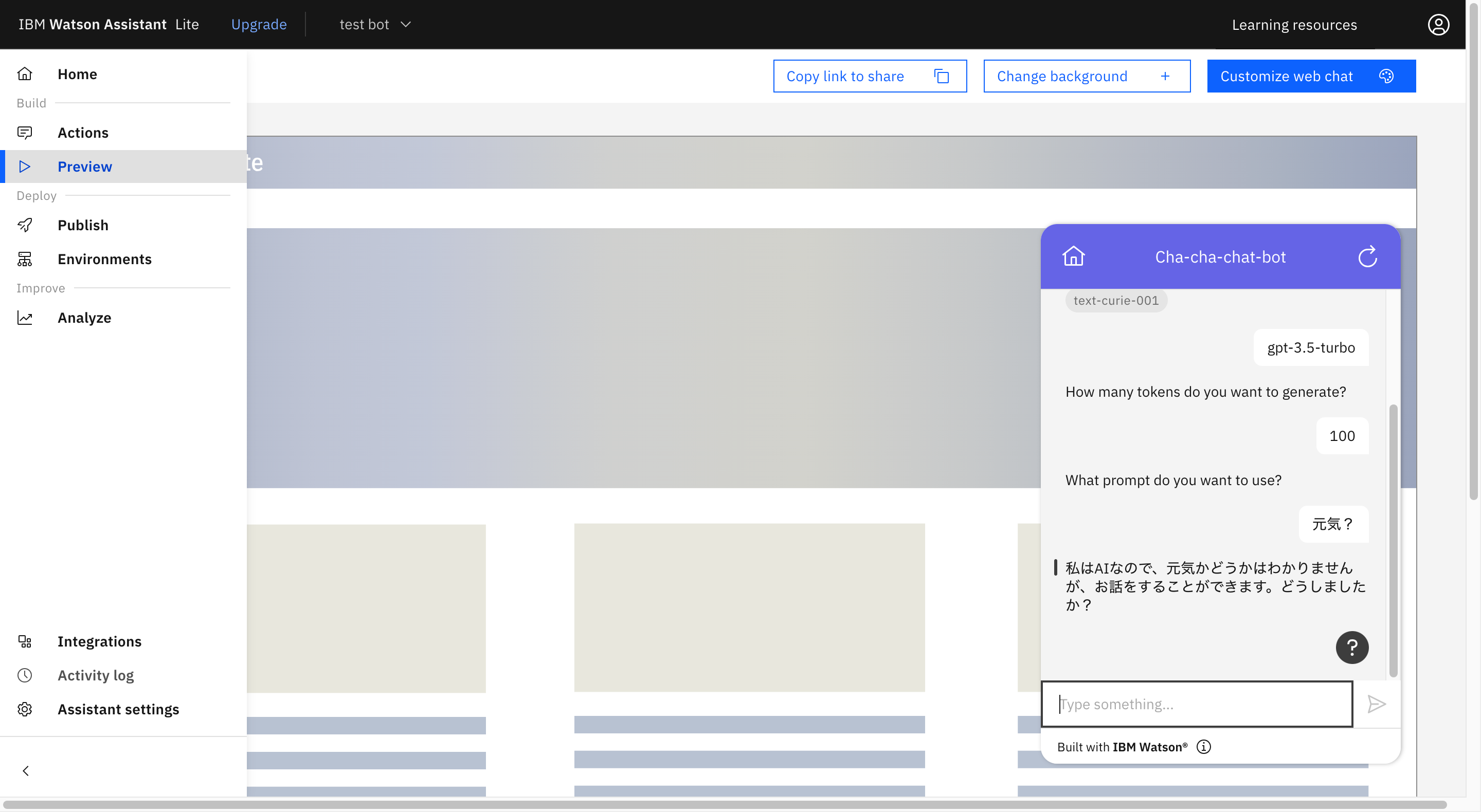Screen dimensions: 1481x812
Task: Open Analyze in the Improve section
Action: pyautogui.click(x=84, y=318)
